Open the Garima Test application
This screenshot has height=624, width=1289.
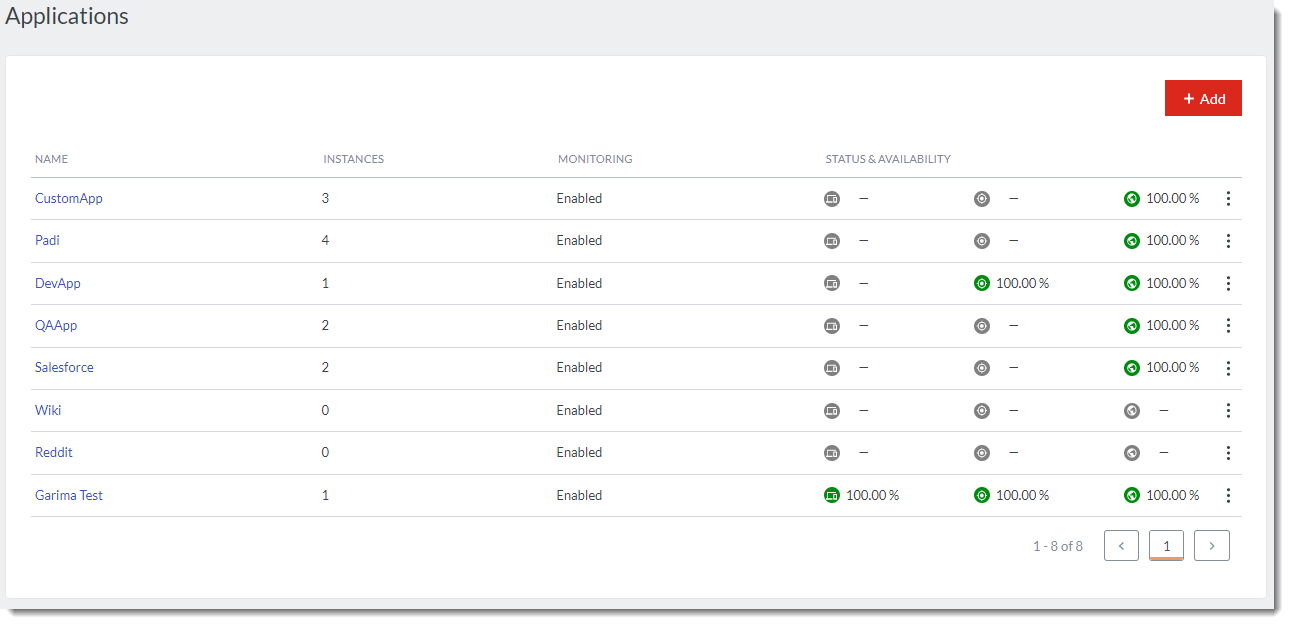(x=69, y=495)
